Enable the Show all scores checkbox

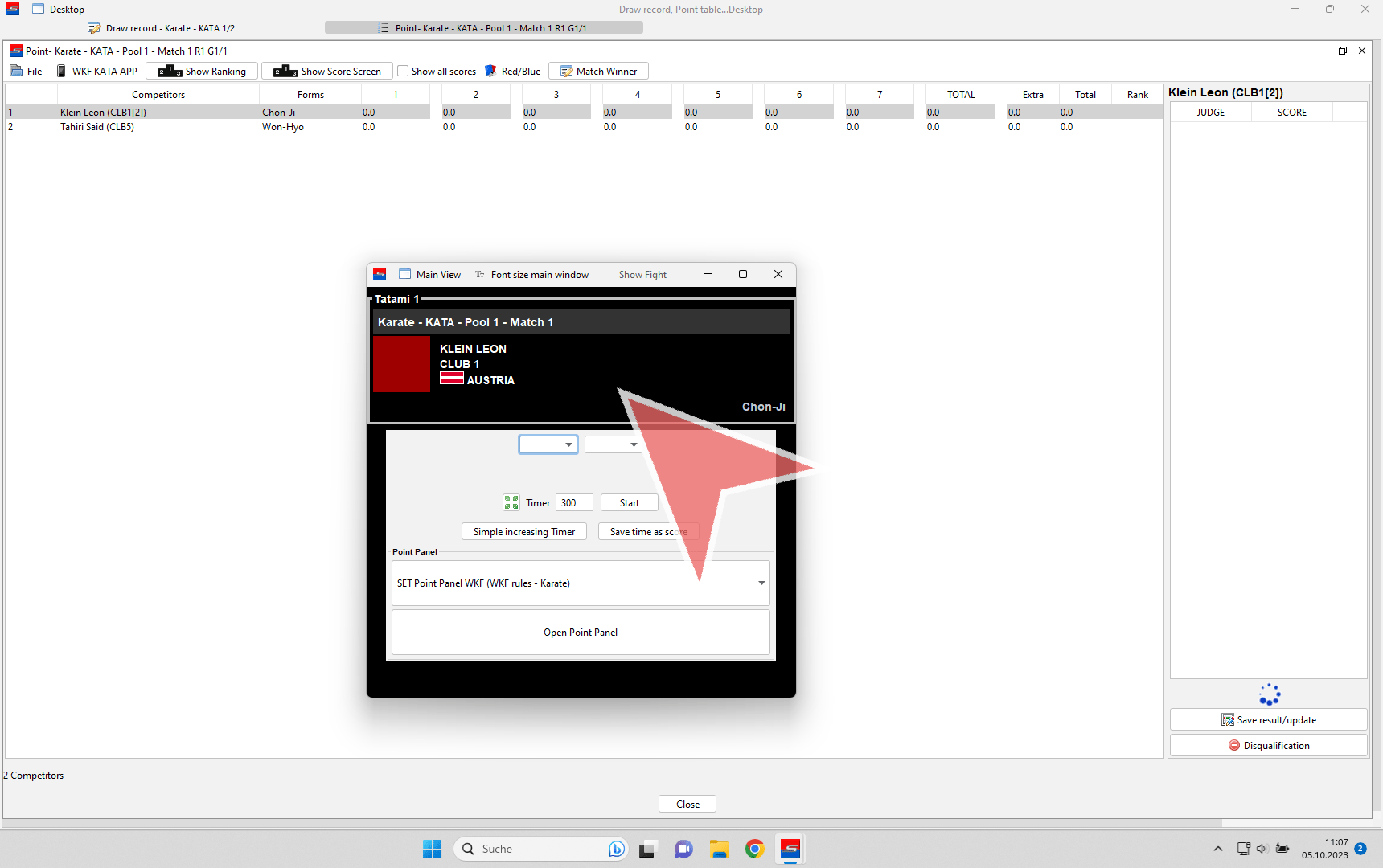404,71
